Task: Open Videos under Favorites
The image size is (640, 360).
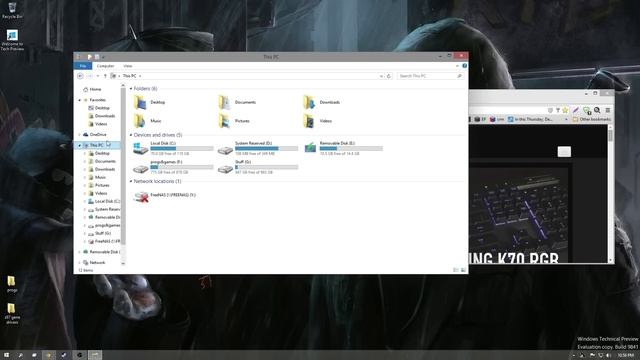Action: click(98, 124)
